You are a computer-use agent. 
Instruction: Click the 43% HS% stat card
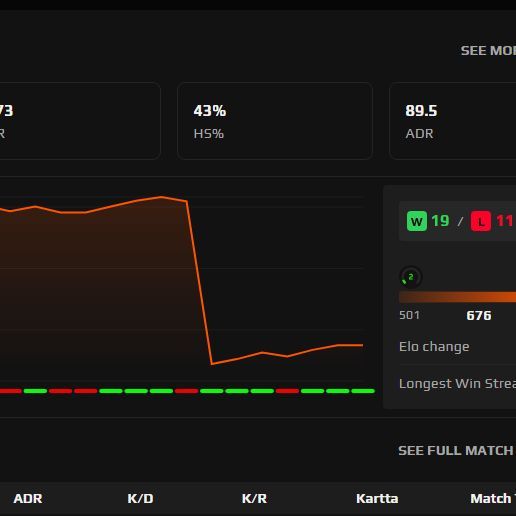click(275, 121)
